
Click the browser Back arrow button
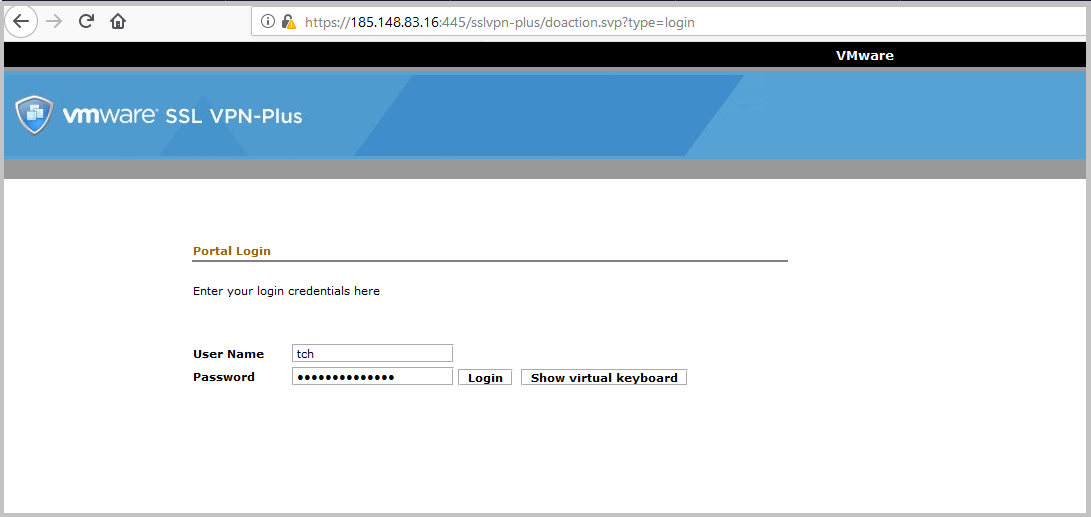[21, 22]
